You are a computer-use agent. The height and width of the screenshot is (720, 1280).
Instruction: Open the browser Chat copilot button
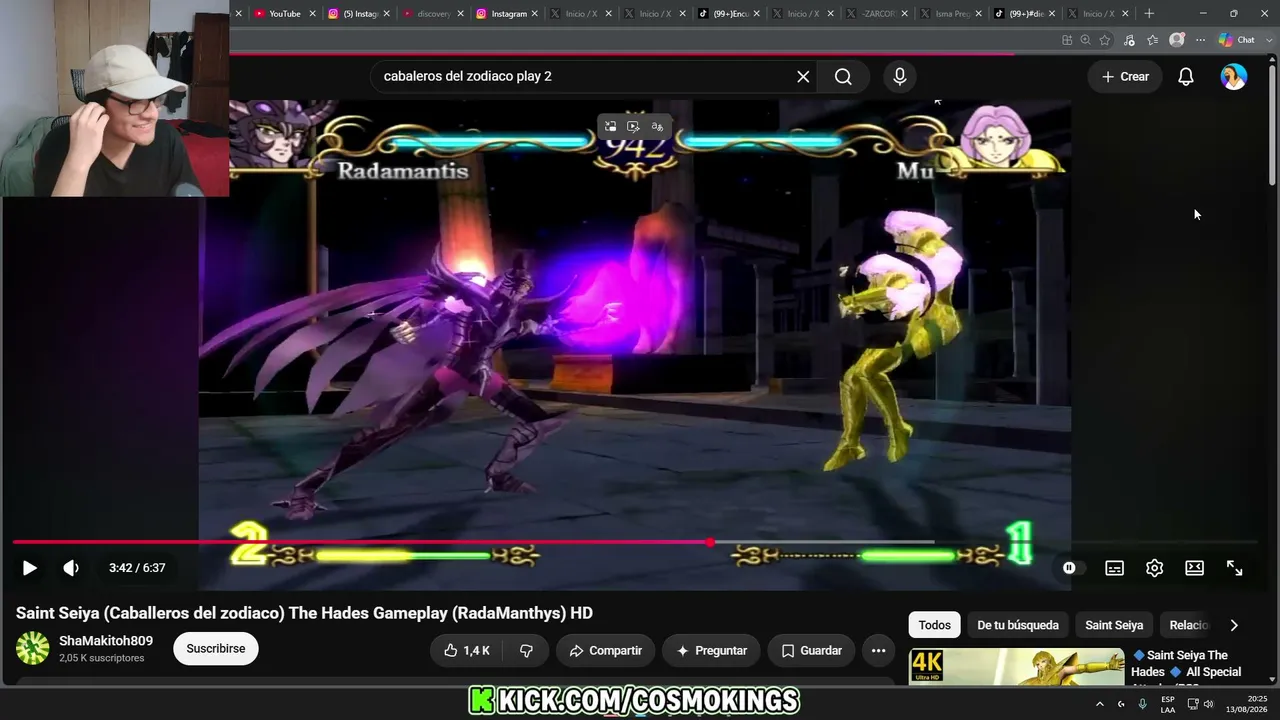pos(1237,40)
